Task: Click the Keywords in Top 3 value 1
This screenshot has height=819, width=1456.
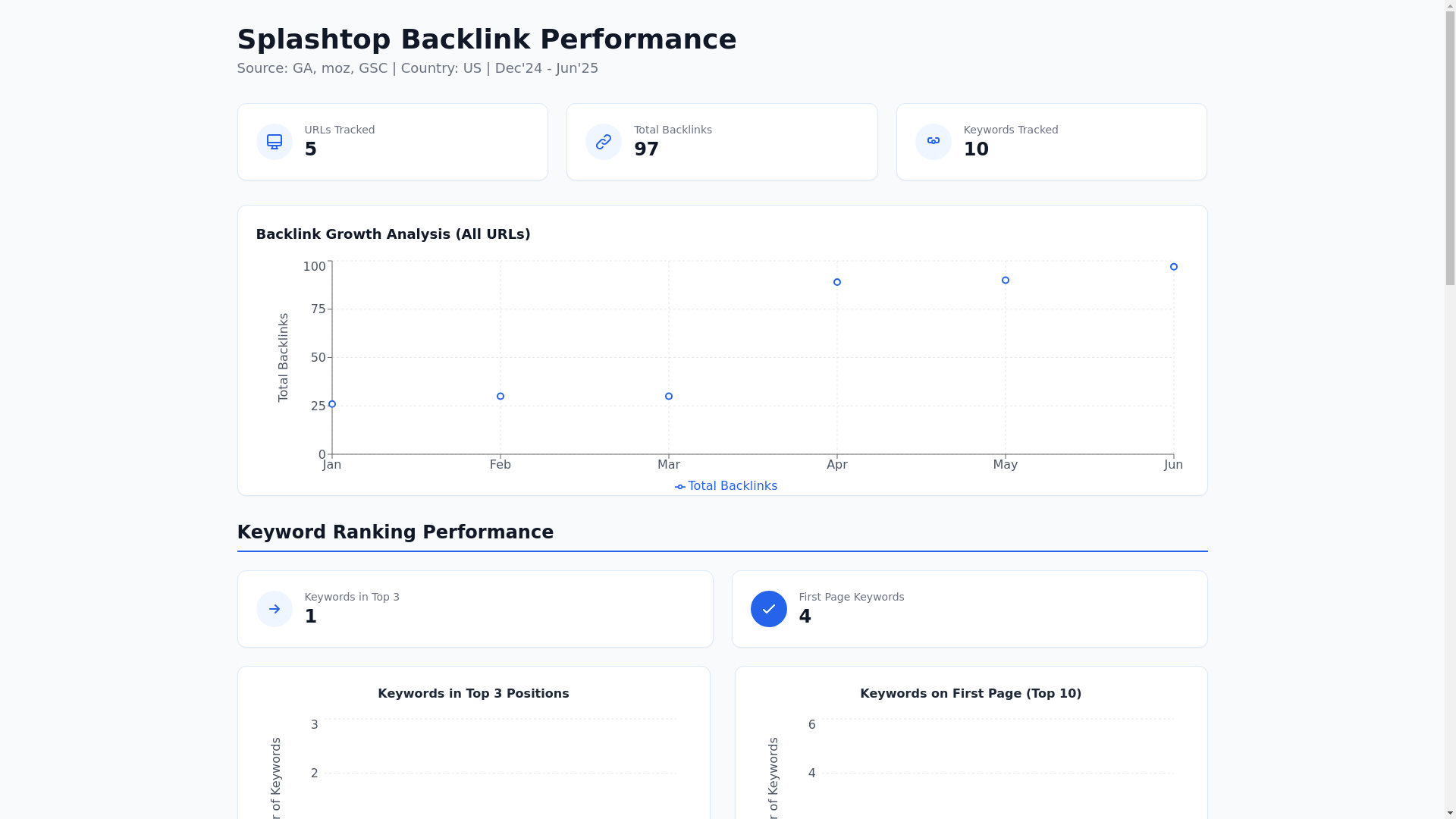Action: coord(311,617)
